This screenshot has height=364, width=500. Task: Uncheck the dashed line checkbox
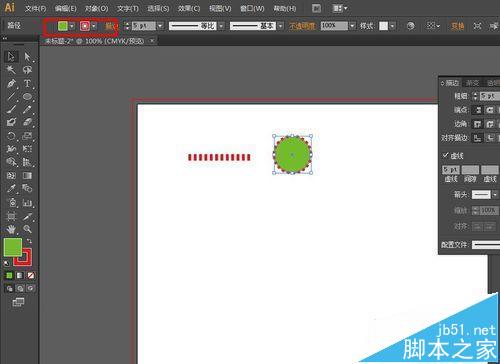pyautogui.click(x=445, y=155)
